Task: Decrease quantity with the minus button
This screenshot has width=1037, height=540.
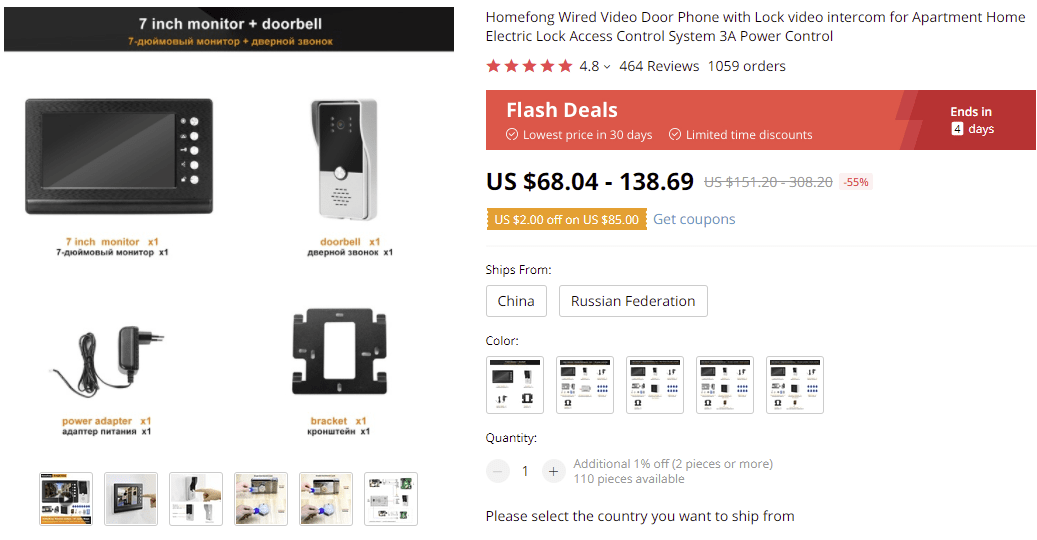Action: [x=497, y=471]
